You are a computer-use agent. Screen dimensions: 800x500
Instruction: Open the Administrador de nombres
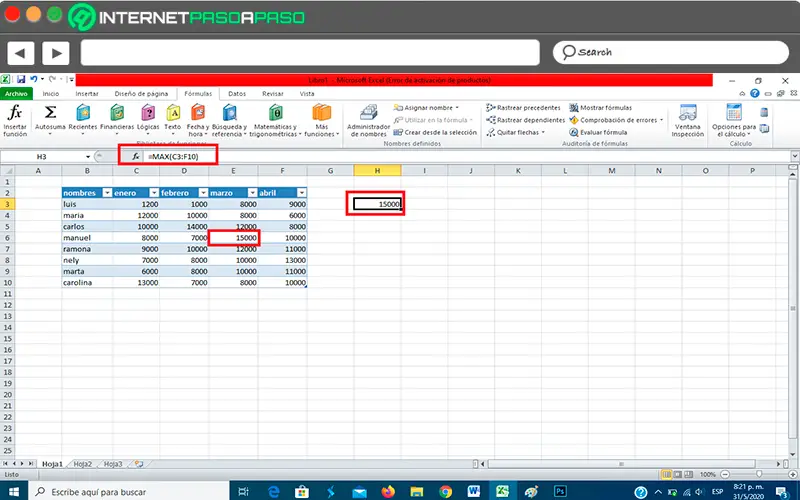click(x=368, y=120)
